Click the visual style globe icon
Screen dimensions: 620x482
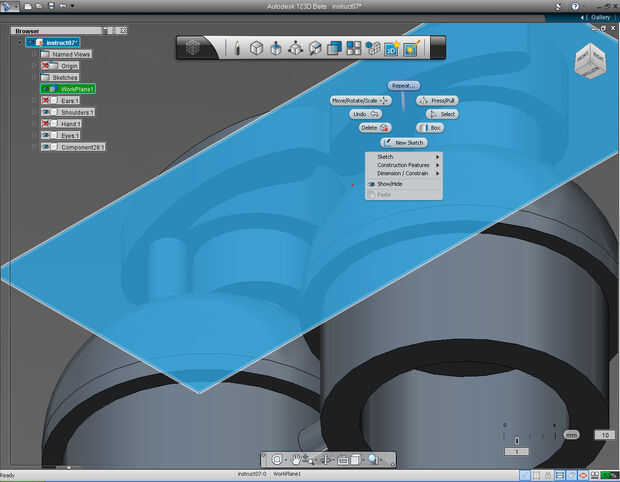tap(373, 459)
